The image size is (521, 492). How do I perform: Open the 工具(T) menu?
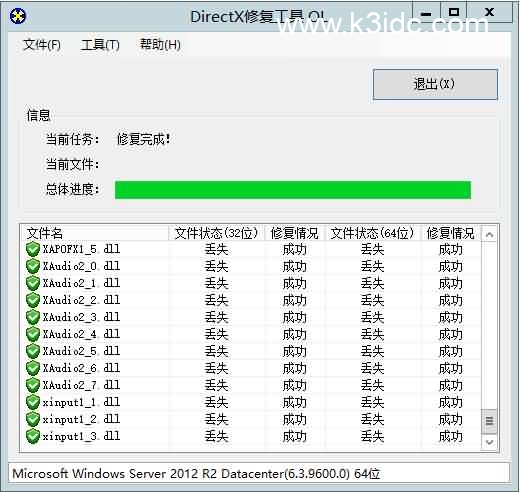pyautogui.click(x=100, y=45)
